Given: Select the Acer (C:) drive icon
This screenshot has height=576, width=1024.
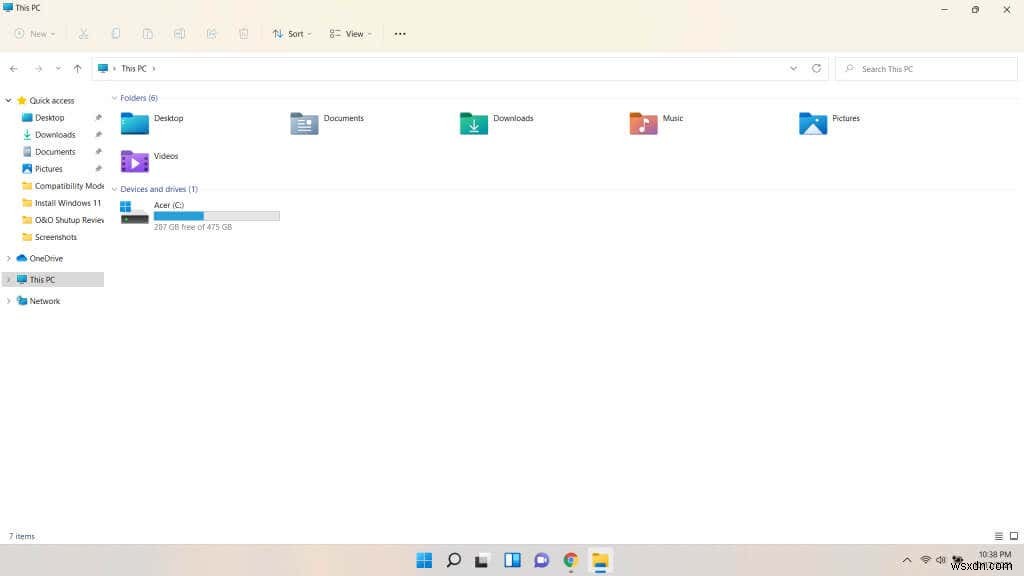Looking at the screenshot, I should pyautogui.click(x=135, y=213).
